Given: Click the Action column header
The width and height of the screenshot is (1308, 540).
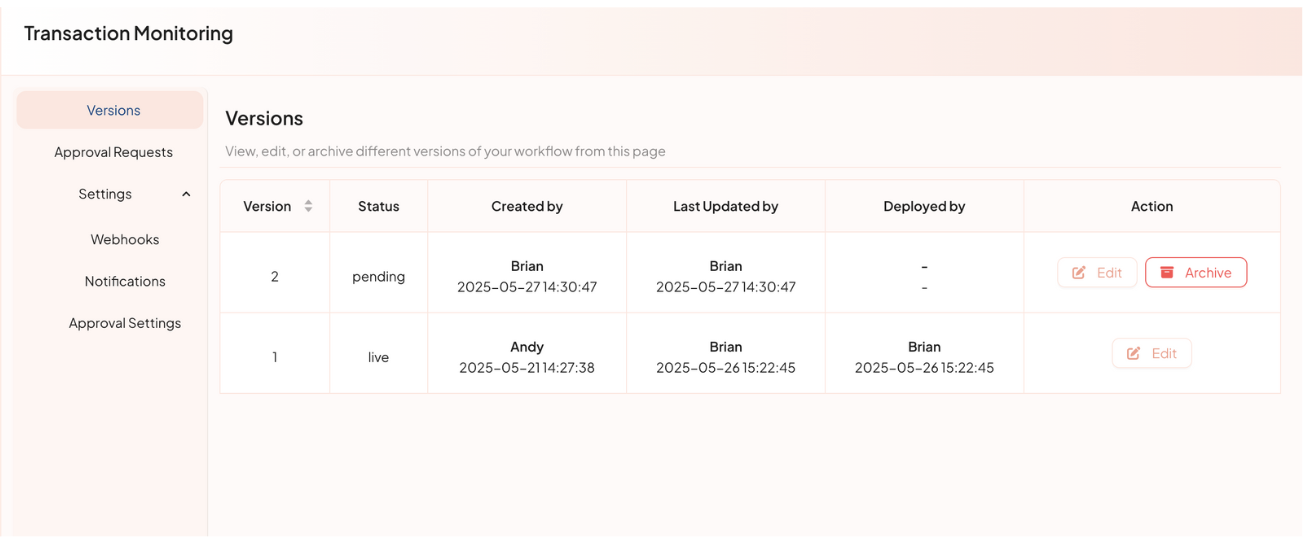Looking at the screenshot, I should click(1152, 206).
